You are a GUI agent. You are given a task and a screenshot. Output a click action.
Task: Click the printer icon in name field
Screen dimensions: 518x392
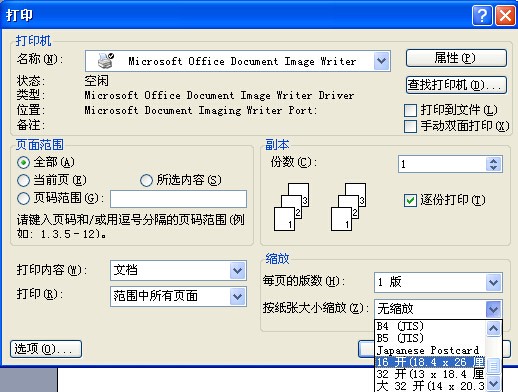[106, 61]
